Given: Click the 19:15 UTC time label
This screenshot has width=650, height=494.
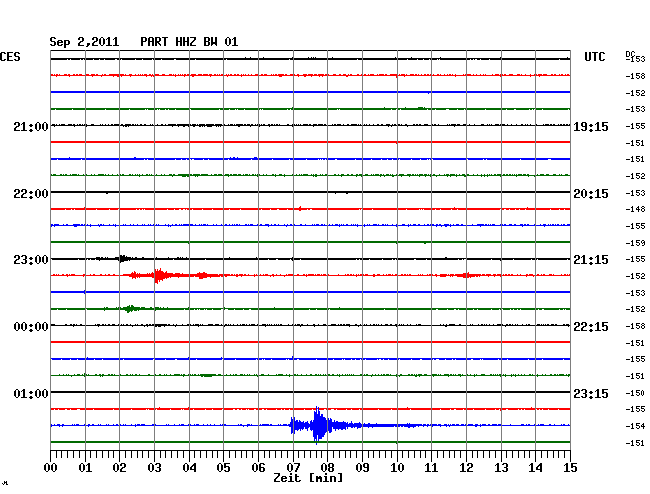Looking at the screenshot, I should click(x=590, y=126).
